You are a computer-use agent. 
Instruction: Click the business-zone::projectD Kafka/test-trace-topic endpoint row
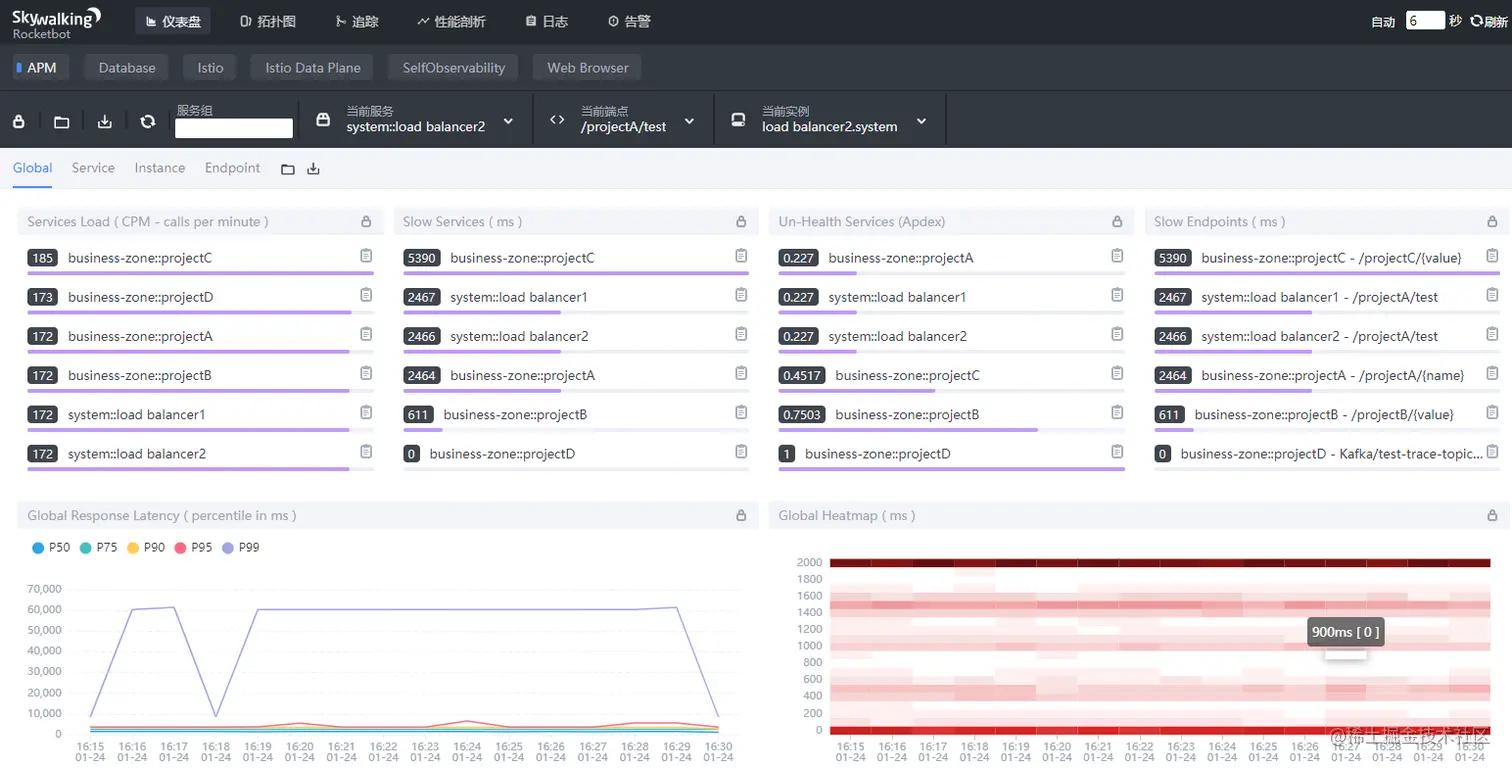click(1327, 455)
